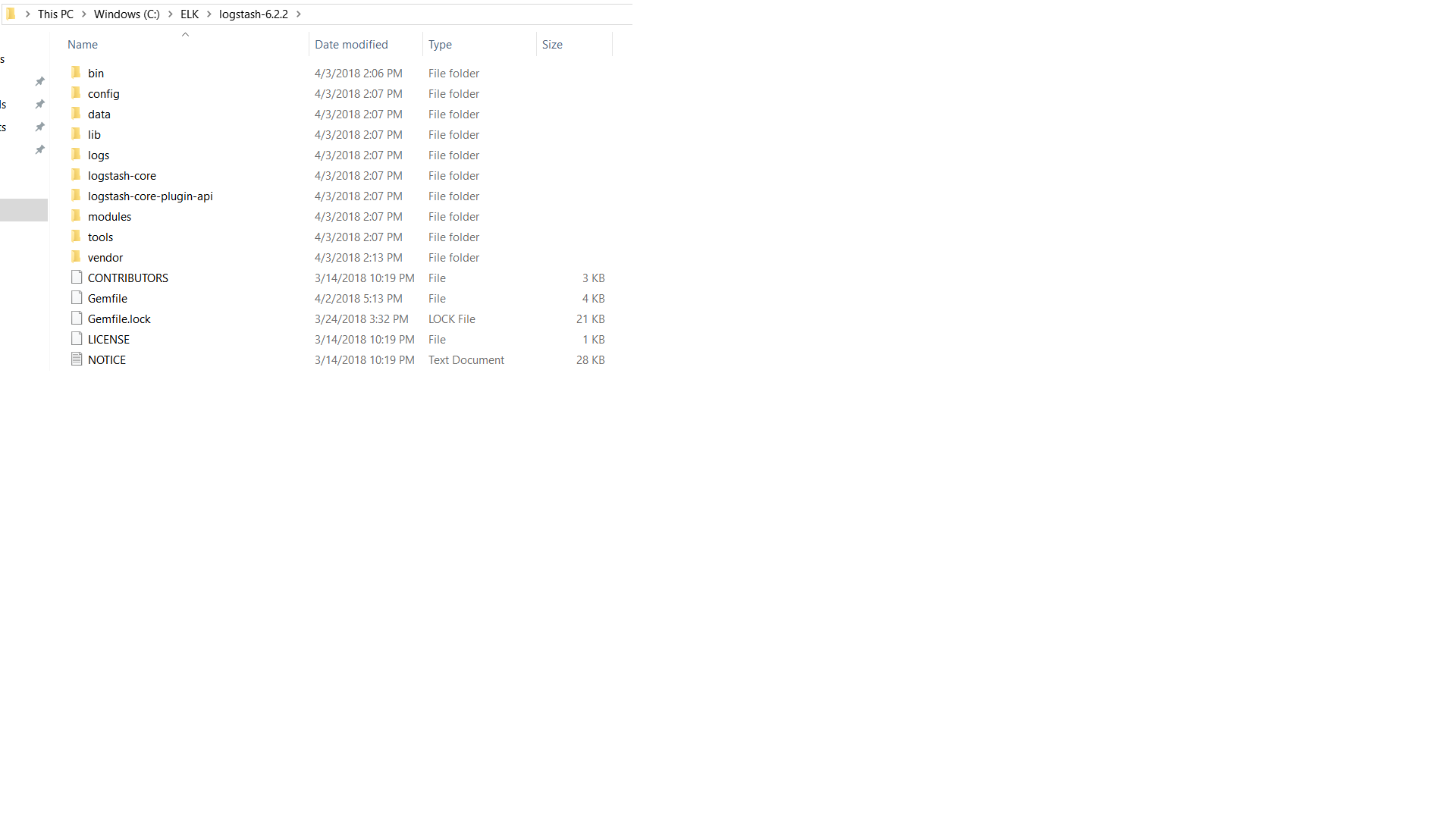Click the modules folder icon
Viewport: 1456px width, 819px height.
coord(76,216)
